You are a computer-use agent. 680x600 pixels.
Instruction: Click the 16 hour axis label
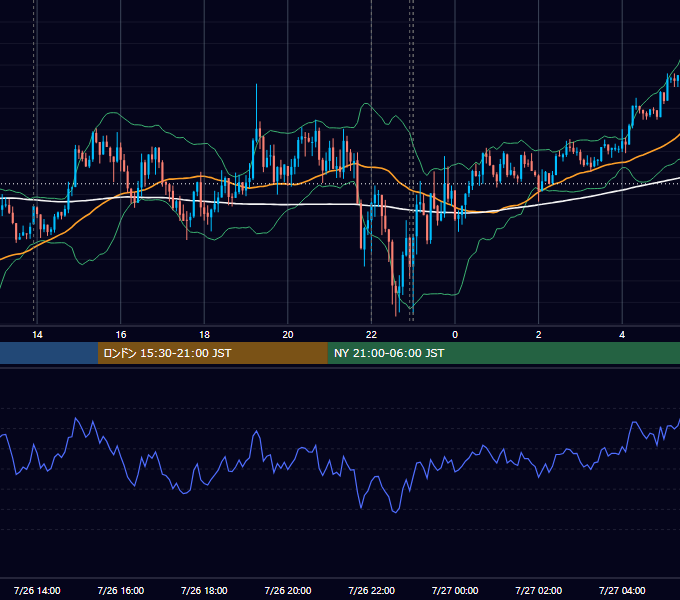coord(121,335)
